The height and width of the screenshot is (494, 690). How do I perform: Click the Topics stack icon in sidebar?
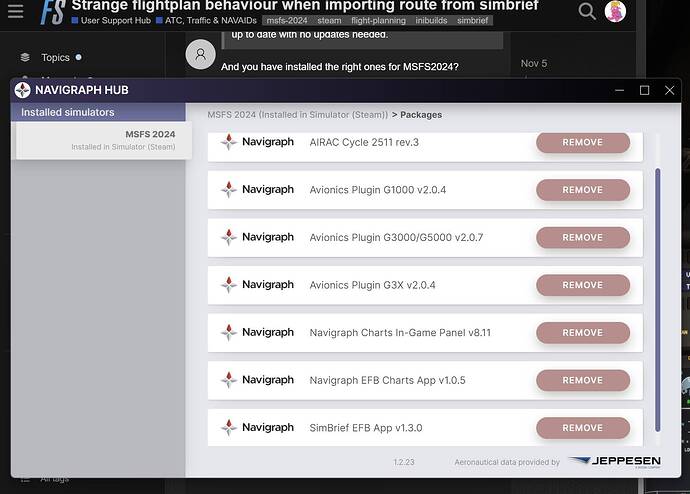click(x=25, y=57)
